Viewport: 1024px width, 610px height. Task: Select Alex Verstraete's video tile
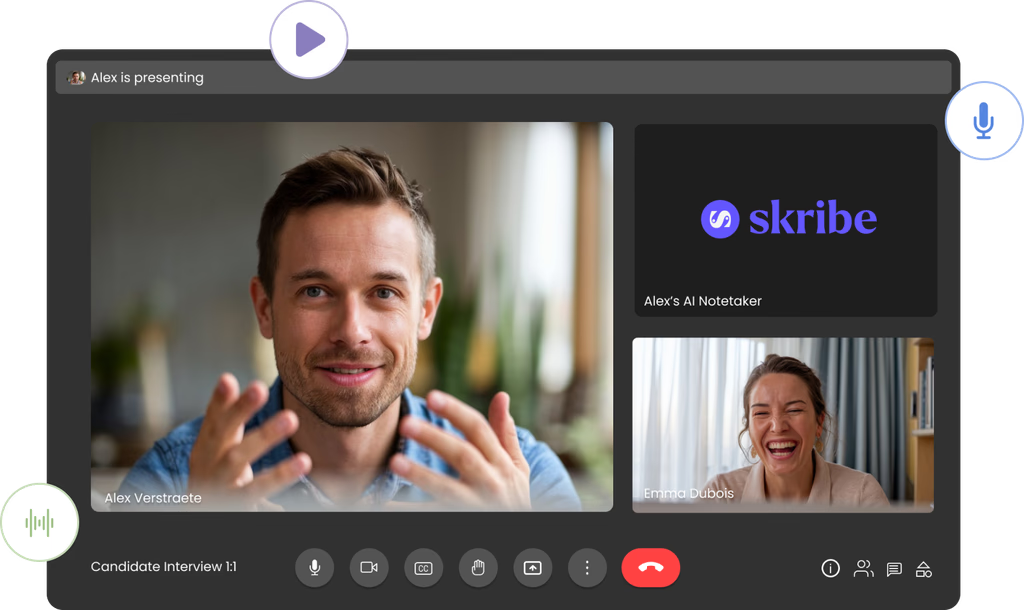pos(351,316)
